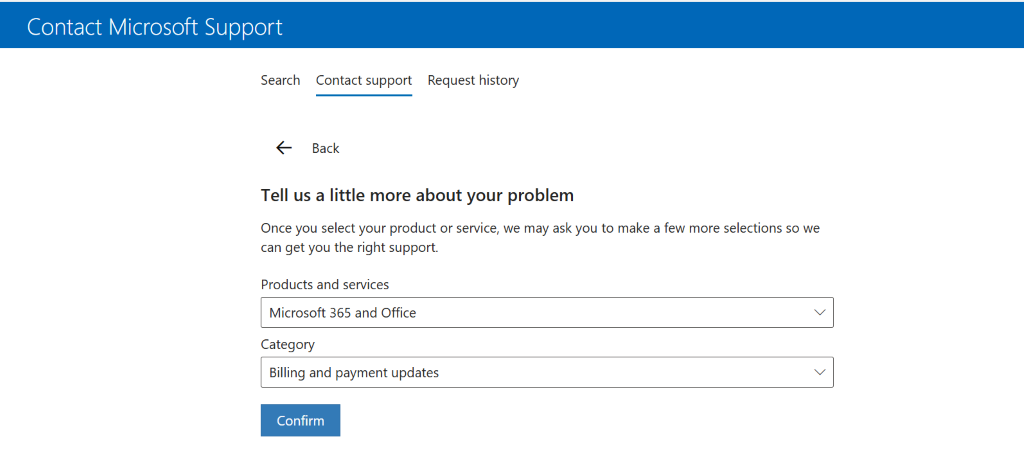This screenshot has width=1024, height=459.
Task: Expand the Products and services chevron arrow
Action: pyautogui.click(x=820, y=313)
